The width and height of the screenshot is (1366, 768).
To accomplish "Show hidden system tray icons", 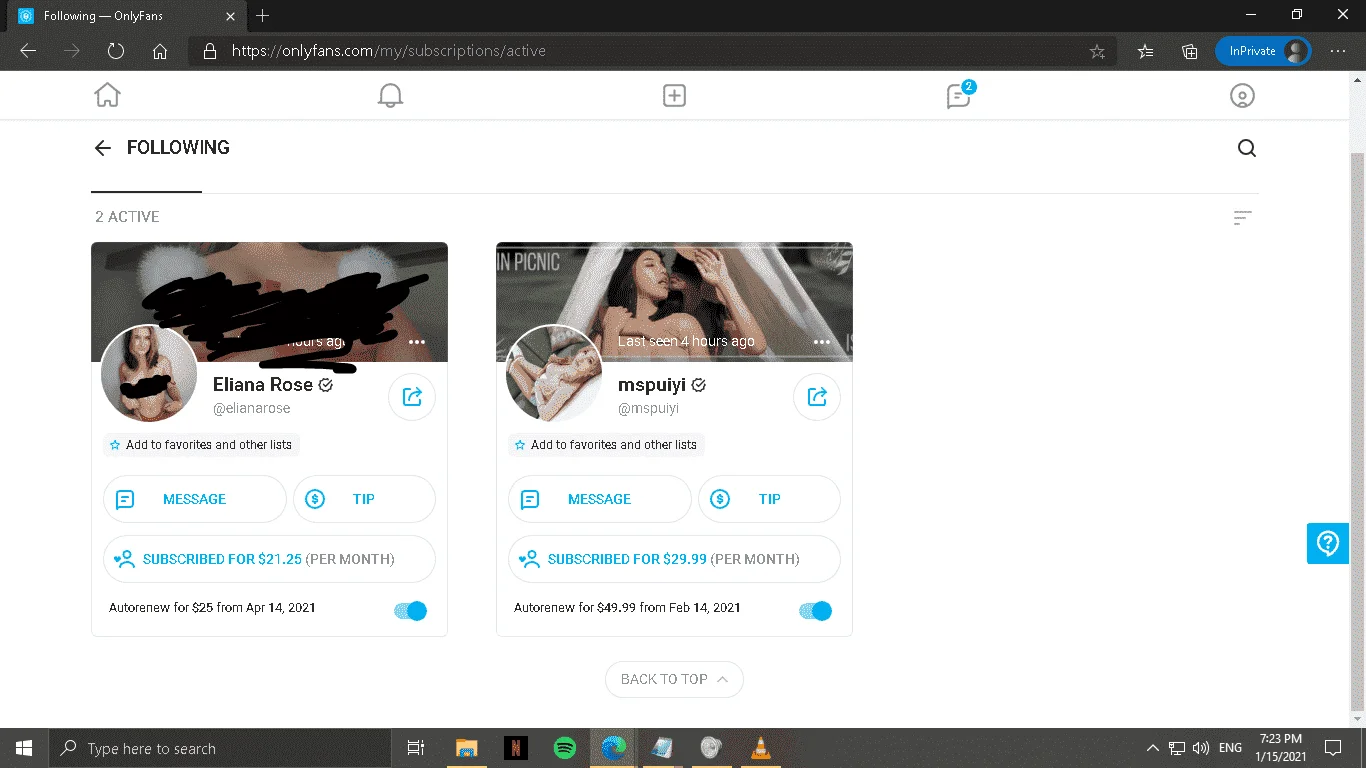I will coord(1153,748).
